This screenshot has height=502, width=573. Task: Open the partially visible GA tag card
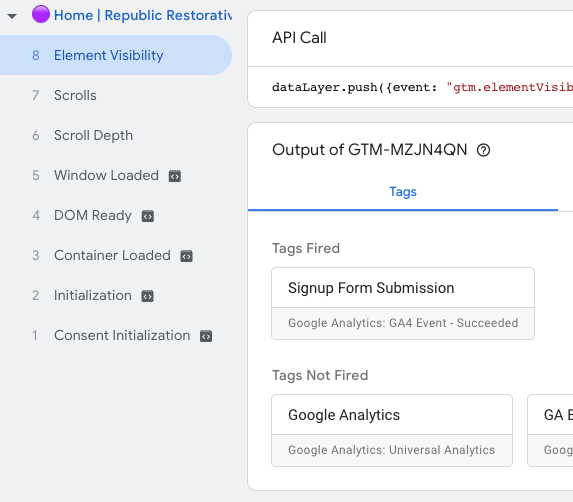(x=550, y=430)
